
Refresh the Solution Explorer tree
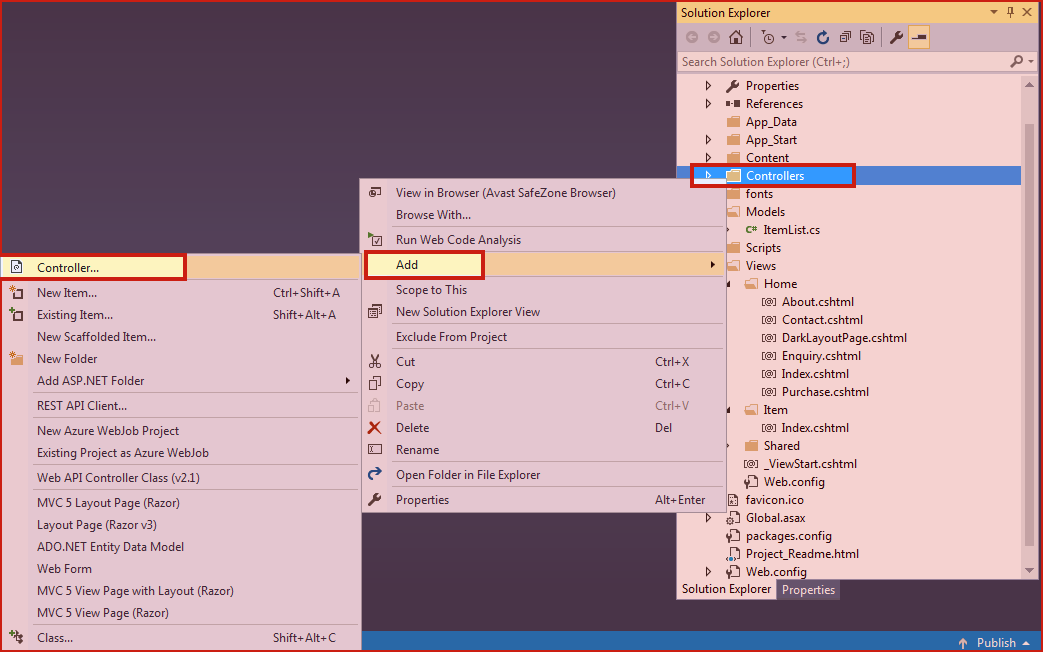click(823, 37)
